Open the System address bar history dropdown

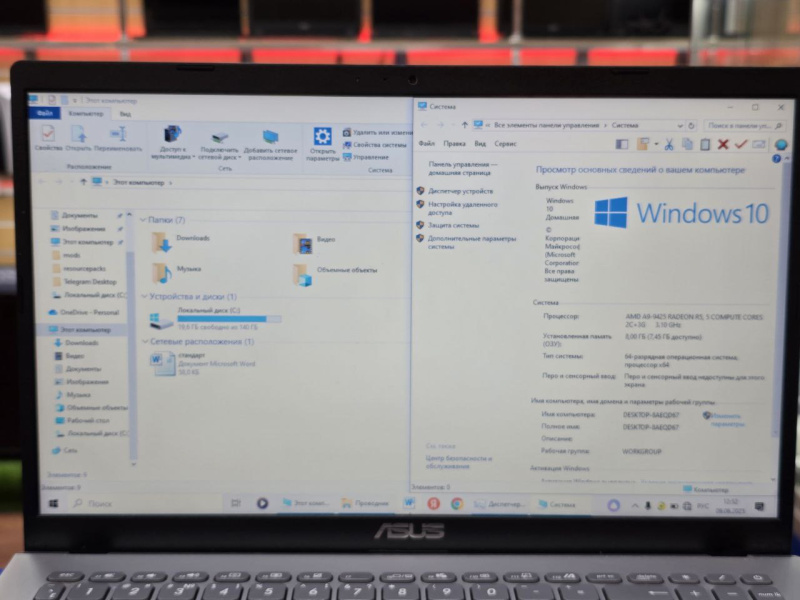point(680,126)
